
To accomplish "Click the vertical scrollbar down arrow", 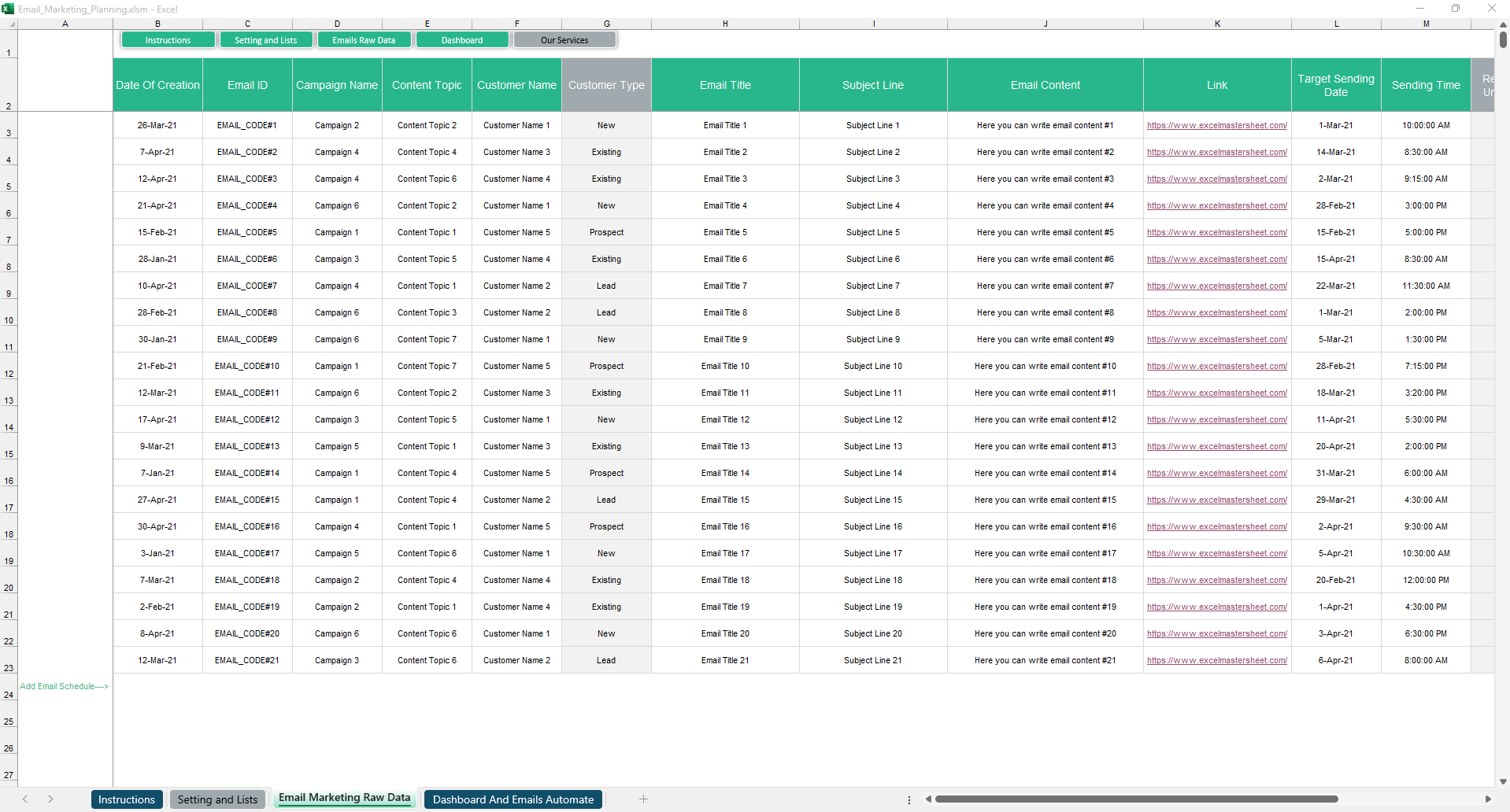I will [x=1503, y=781].
